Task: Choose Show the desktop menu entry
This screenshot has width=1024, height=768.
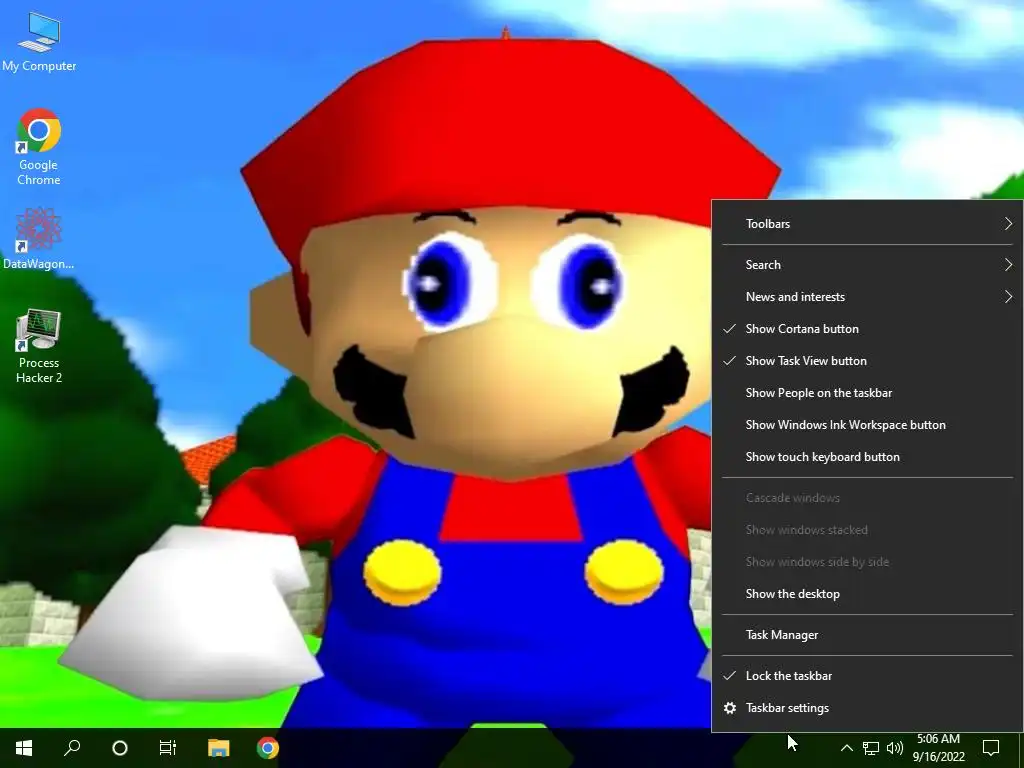Action: (x=867, y=594)
